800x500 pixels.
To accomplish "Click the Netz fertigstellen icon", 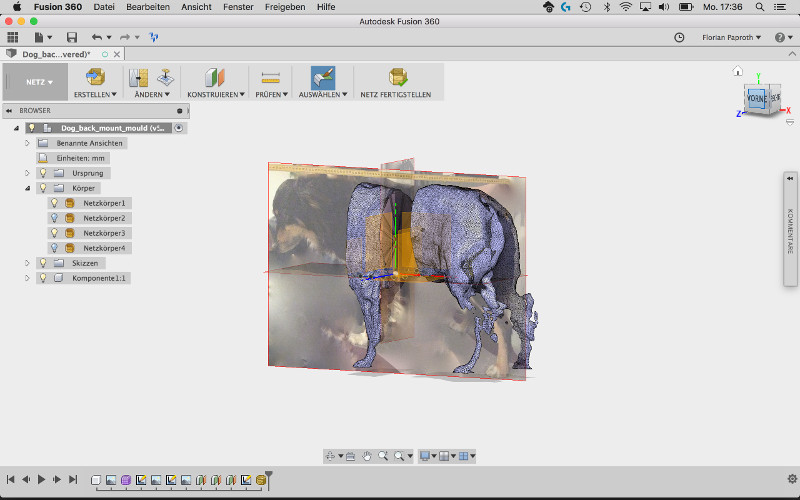I will 397,77.
